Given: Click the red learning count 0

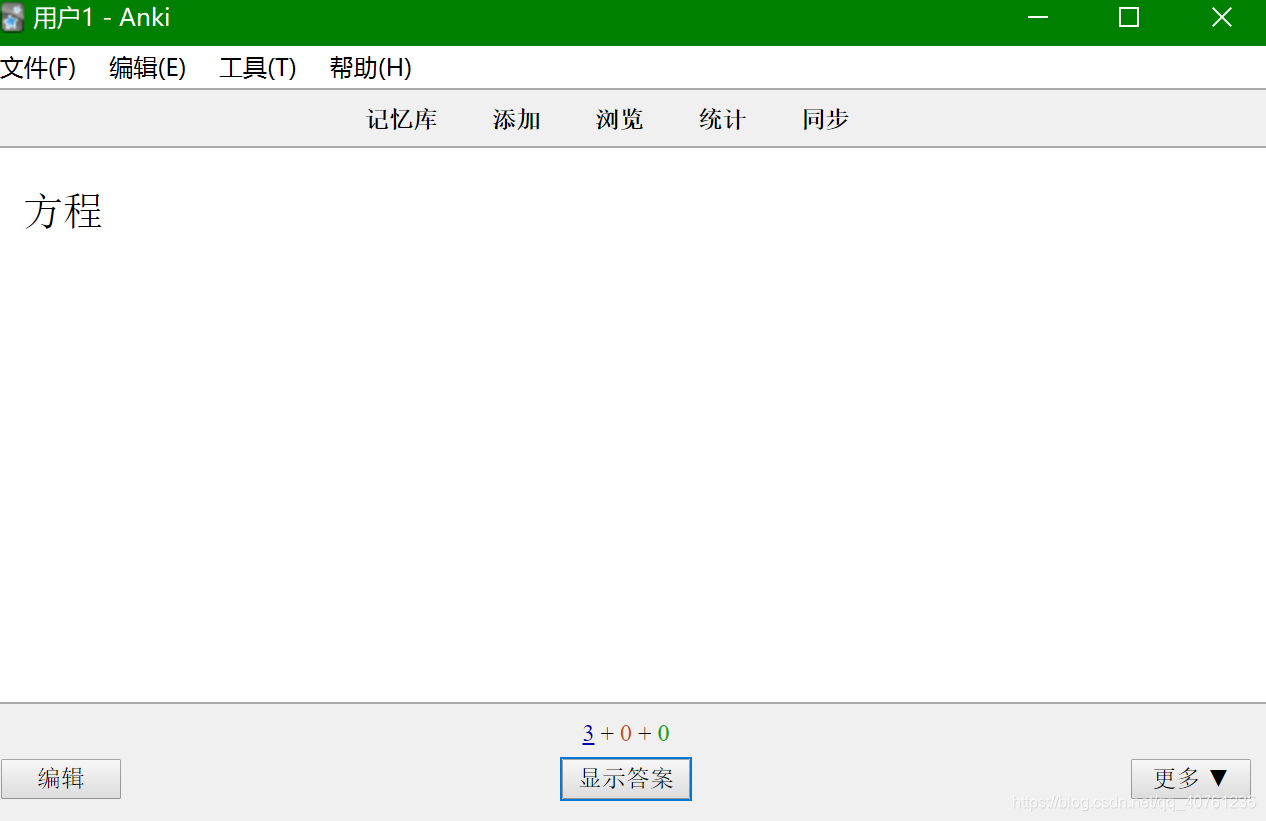Looking at the screenshot, I should [625, 733].
